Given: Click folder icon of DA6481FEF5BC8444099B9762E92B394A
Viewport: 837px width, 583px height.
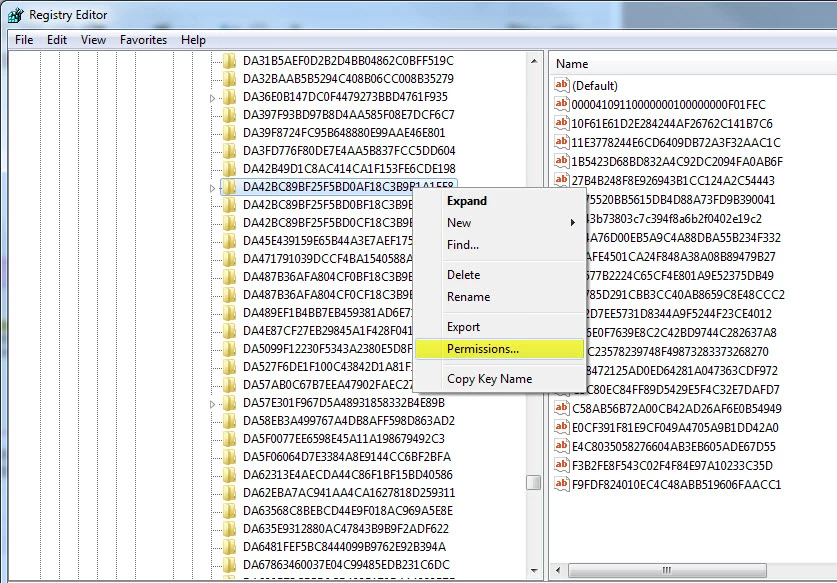Looking at the screenshot, I should tap(230, 546).
